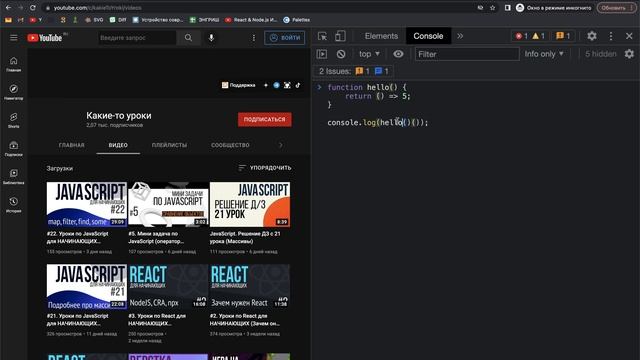Click orange issue counter in Issues bar
Viewport: 640px width, 360px height.
pos(362,71)
